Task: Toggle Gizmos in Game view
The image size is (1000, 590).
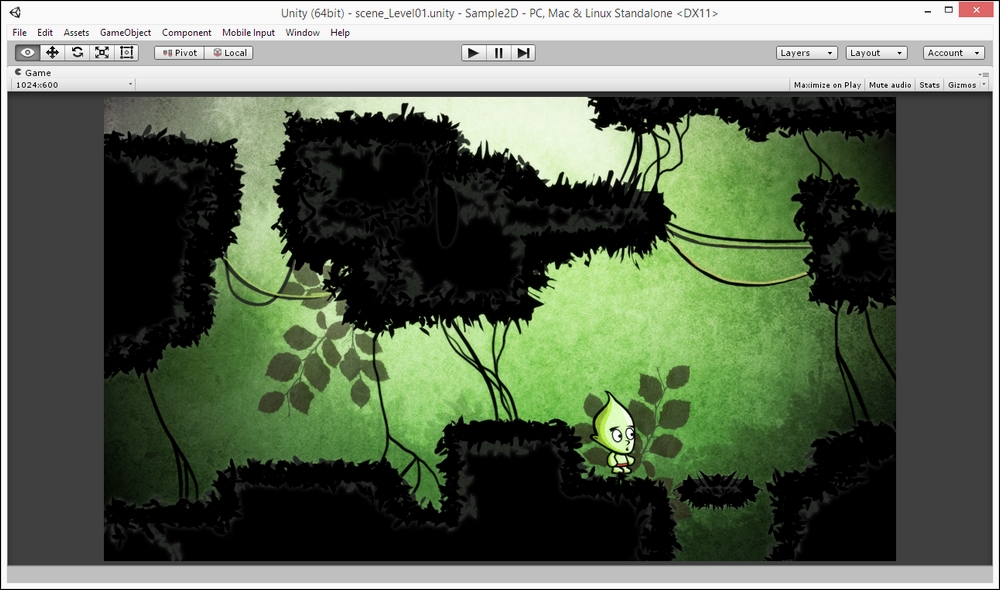Action: coord(962,85)
